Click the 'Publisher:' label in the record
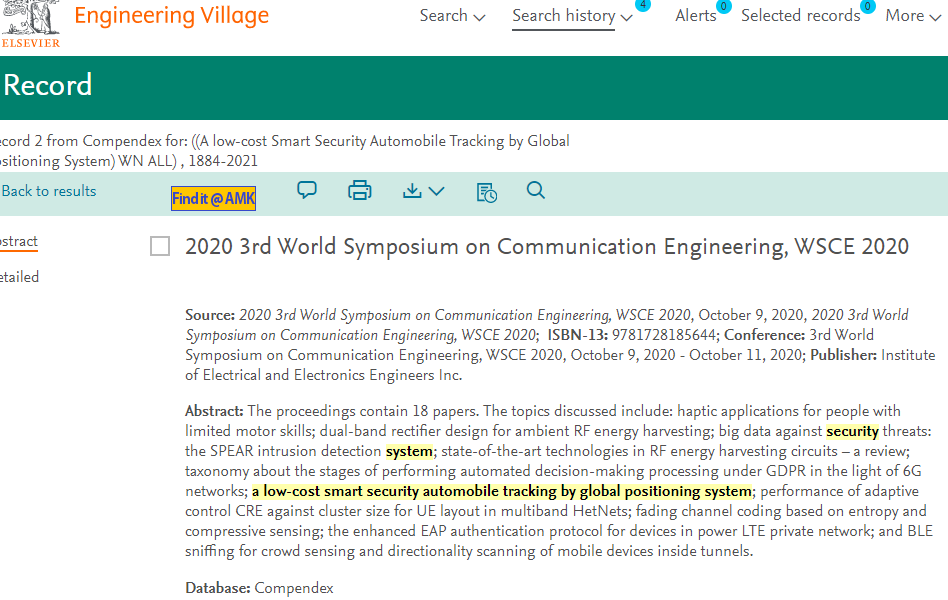The height and width of the screenshot is (600, 948). [x=843, y=355]
